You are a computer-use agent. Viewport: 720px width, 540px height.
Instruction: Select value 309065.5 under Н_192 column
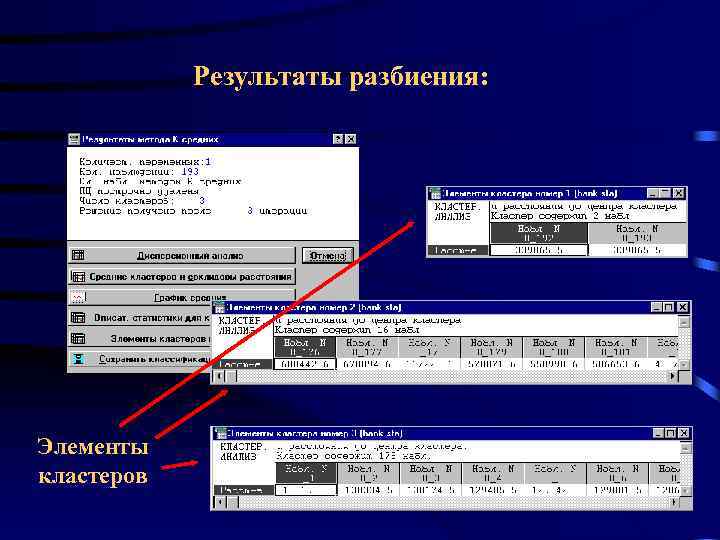pos(539,250)
